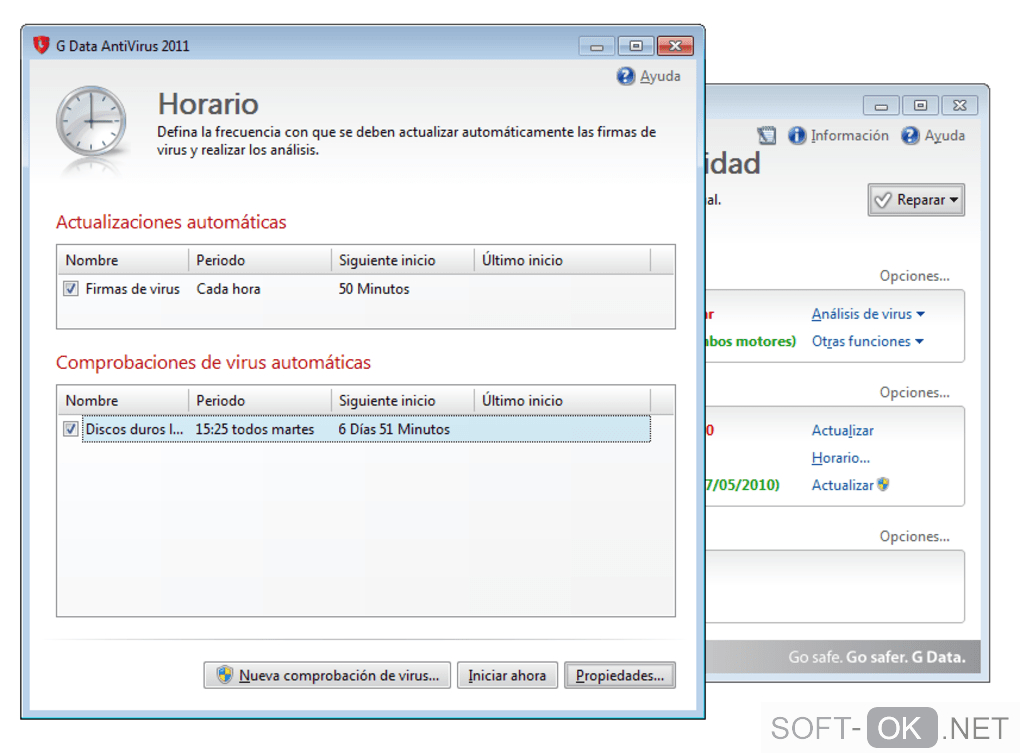
Task: Select the '6 Días 51 Minutos' cell
Action: click(394, 429)
